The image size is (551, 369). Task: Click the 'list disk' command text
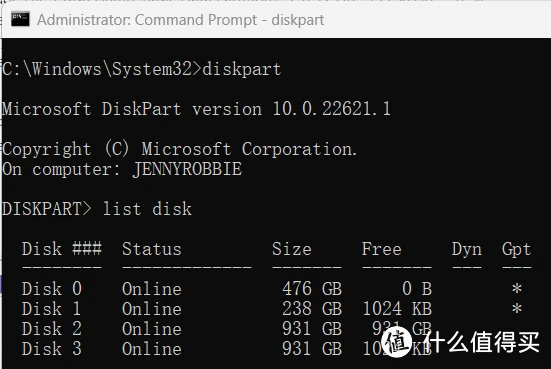(147, 209)
